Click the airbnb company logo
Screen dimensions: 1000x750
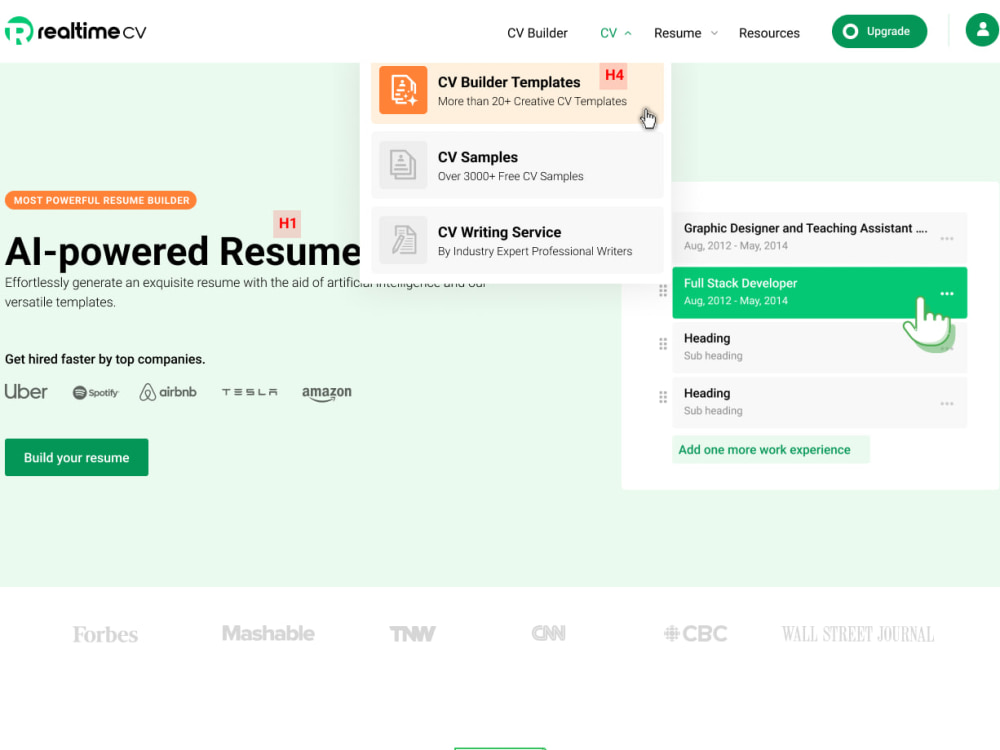pos(168,392)
